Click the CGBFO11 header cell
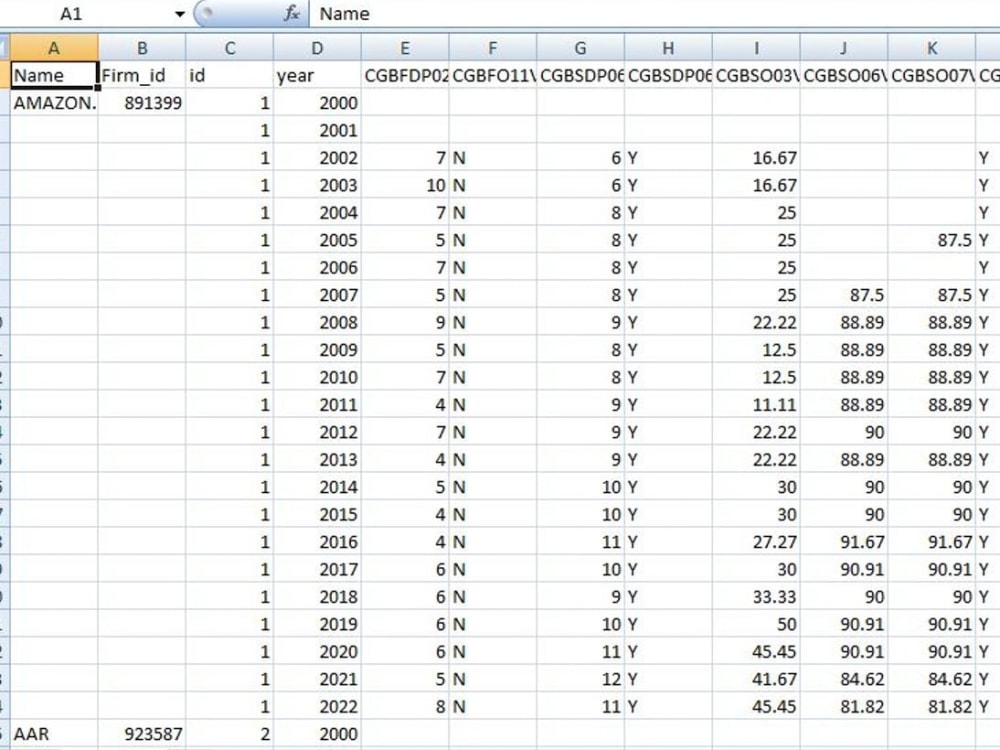Viewport: 1000px width, 750px height. [493, 75]
